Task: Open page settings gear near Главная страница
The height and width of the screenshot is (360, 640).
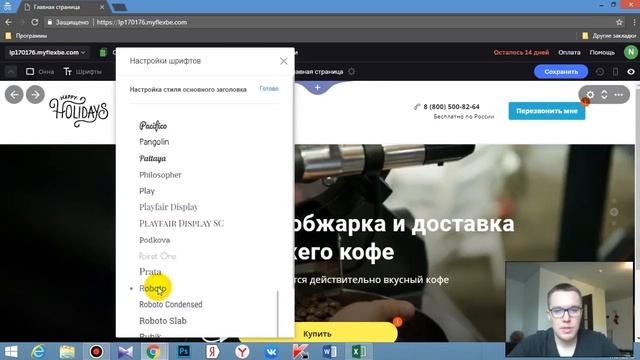Action: click(351, 71)
